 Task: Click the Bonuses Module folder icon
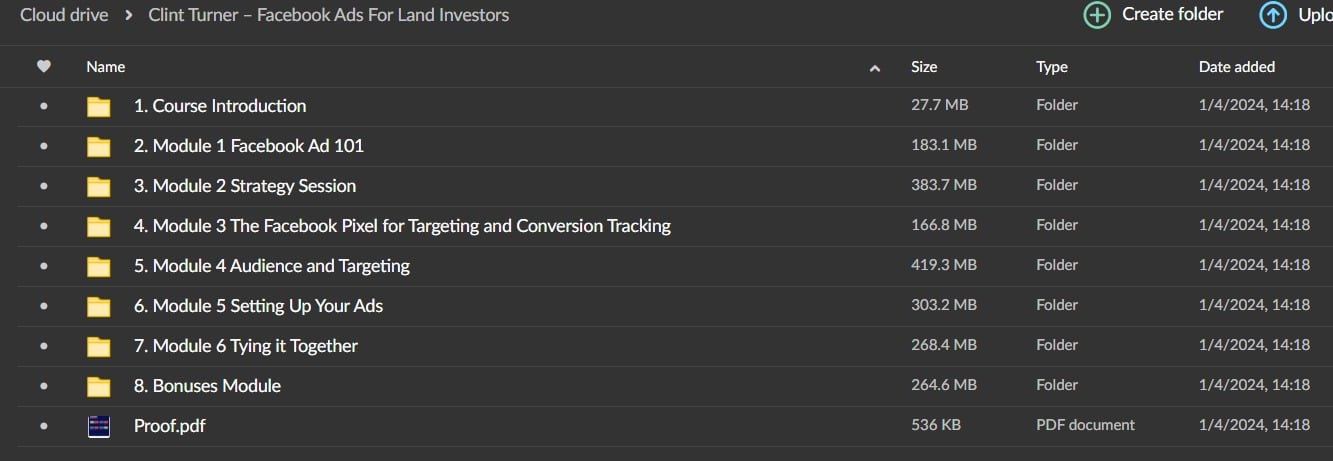[98, 387]
